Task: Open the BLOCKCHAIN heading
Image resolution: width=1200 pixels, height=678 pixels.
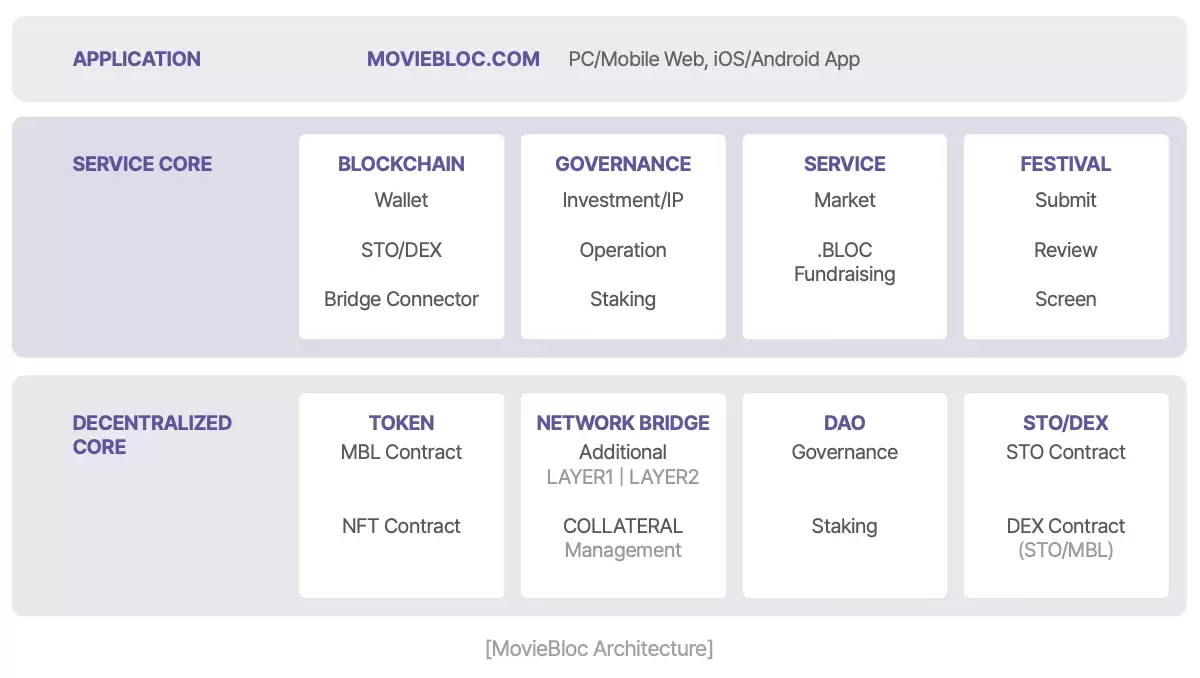Action: (x=401, y=164)
